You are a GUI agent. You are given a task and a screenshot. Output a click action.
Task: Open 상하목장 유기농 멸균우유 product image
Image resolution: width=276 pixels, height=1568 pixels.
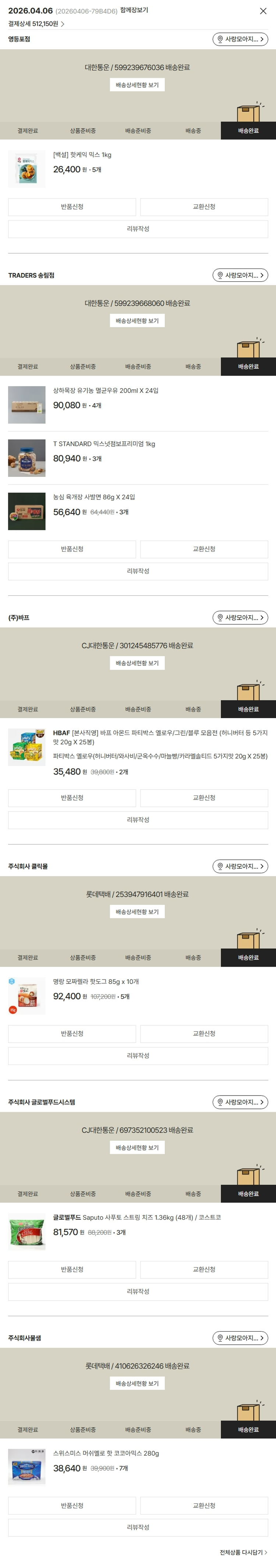pyautogui.click(x=27, y=405)
